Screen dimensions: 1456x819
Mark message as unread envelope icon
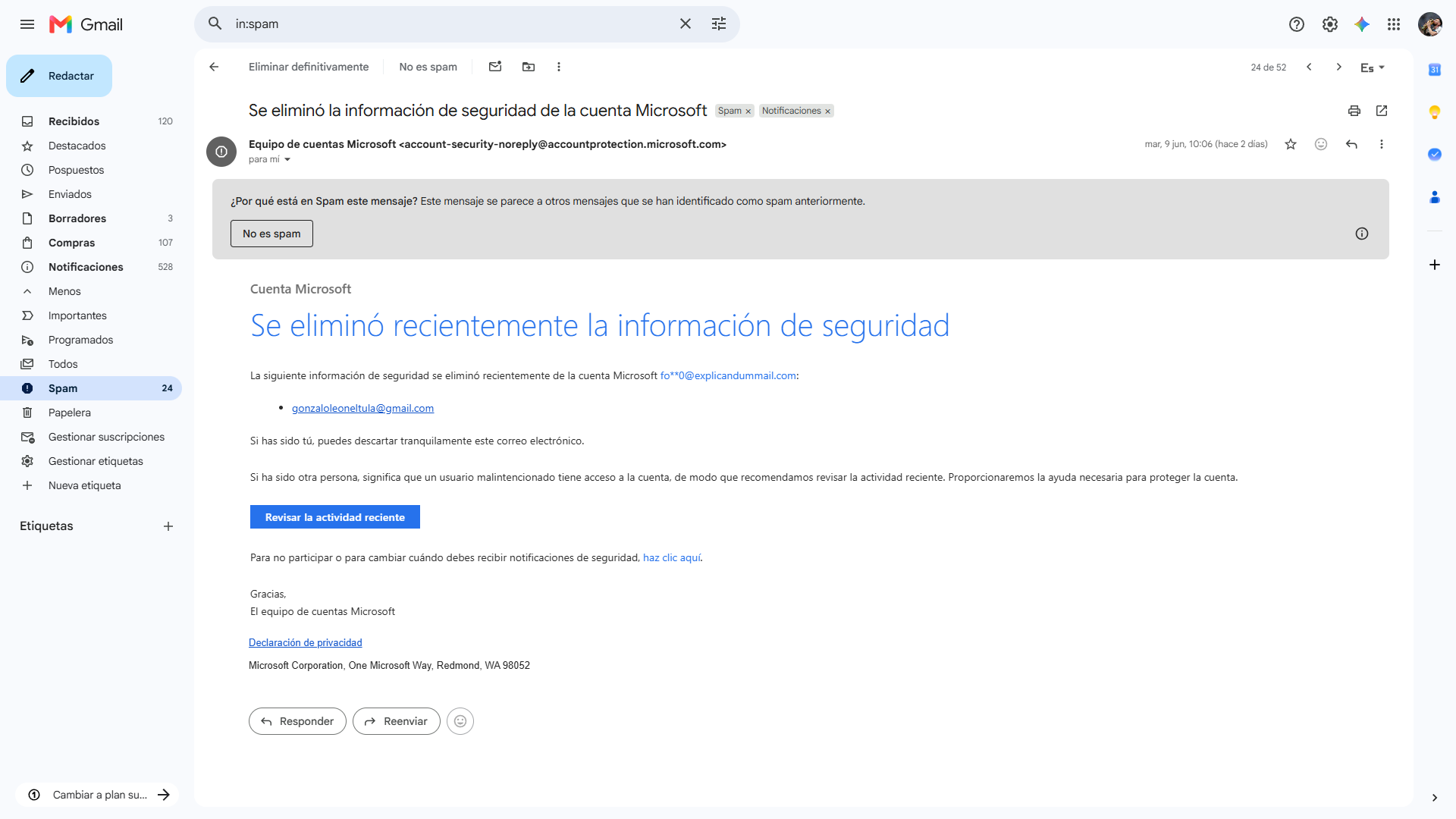[495, 67]
